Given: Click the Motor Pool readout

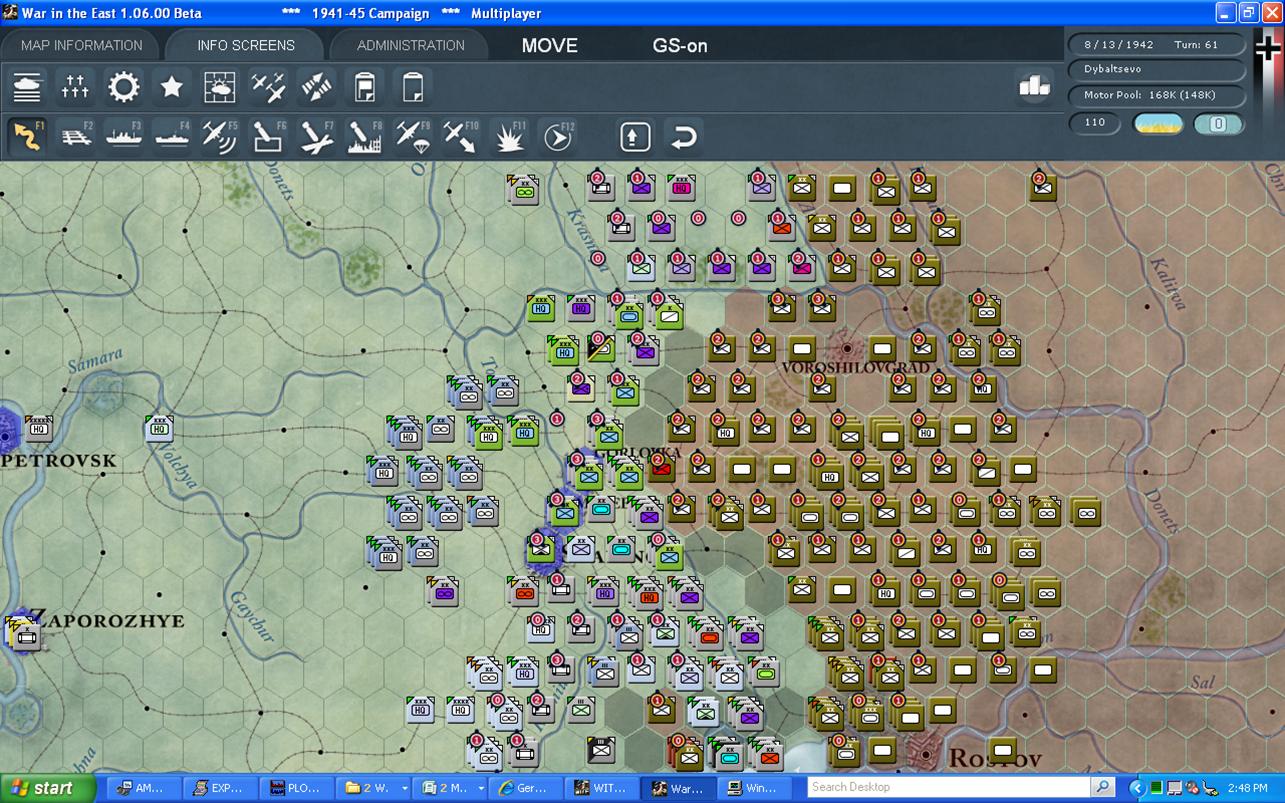Looking at the screenshot, I should 1157,96.
